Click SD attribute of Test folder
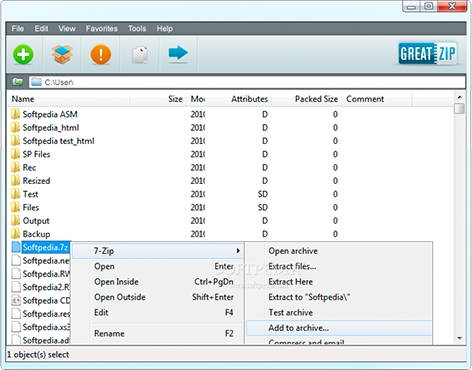The image size is (472, 370). pos(263,194)
